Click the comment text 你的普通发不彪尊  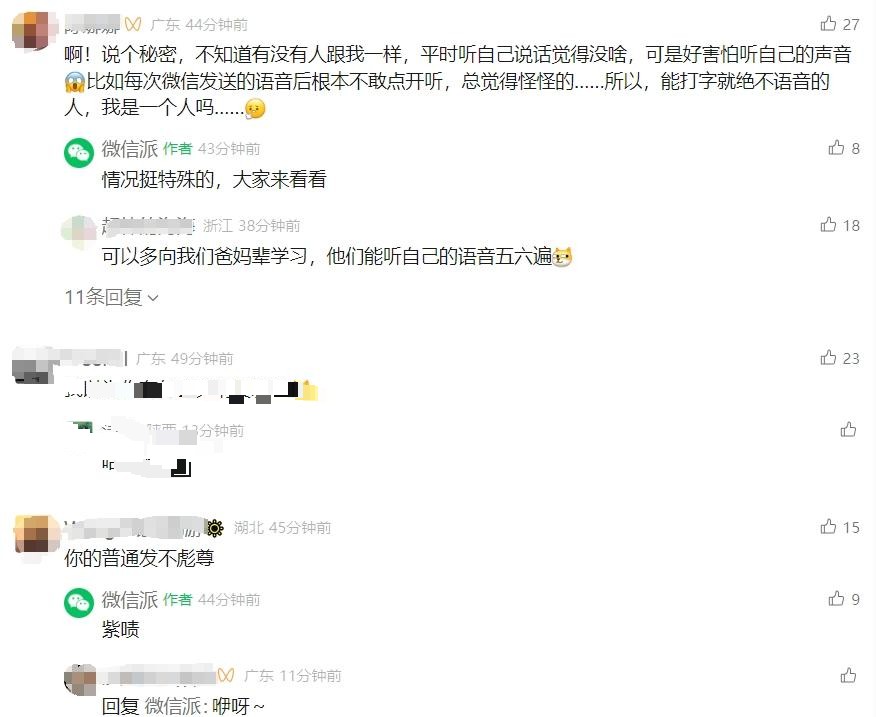click(139, 558)
